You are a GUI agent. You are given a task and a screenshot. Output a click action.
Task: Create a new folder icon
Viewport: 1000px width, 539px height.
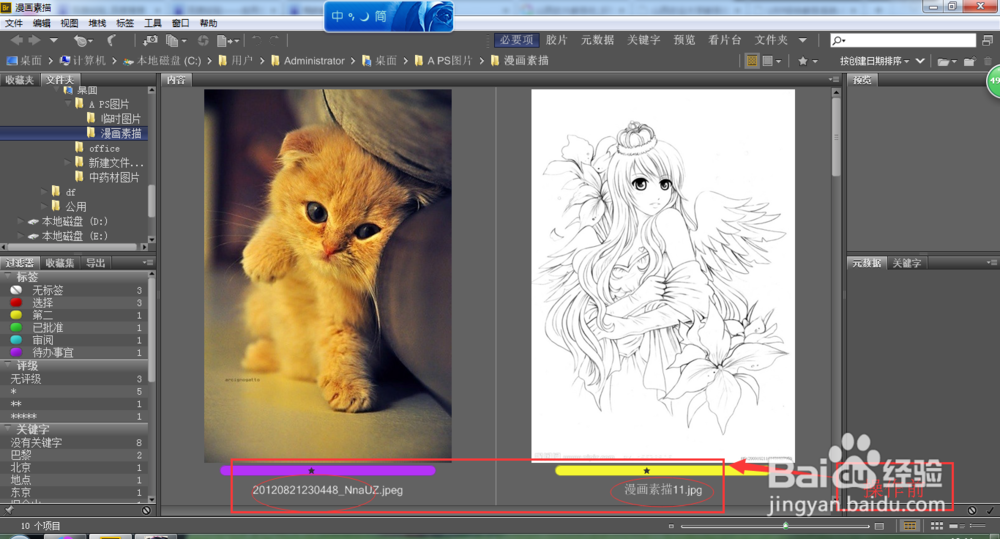point(969,61)
